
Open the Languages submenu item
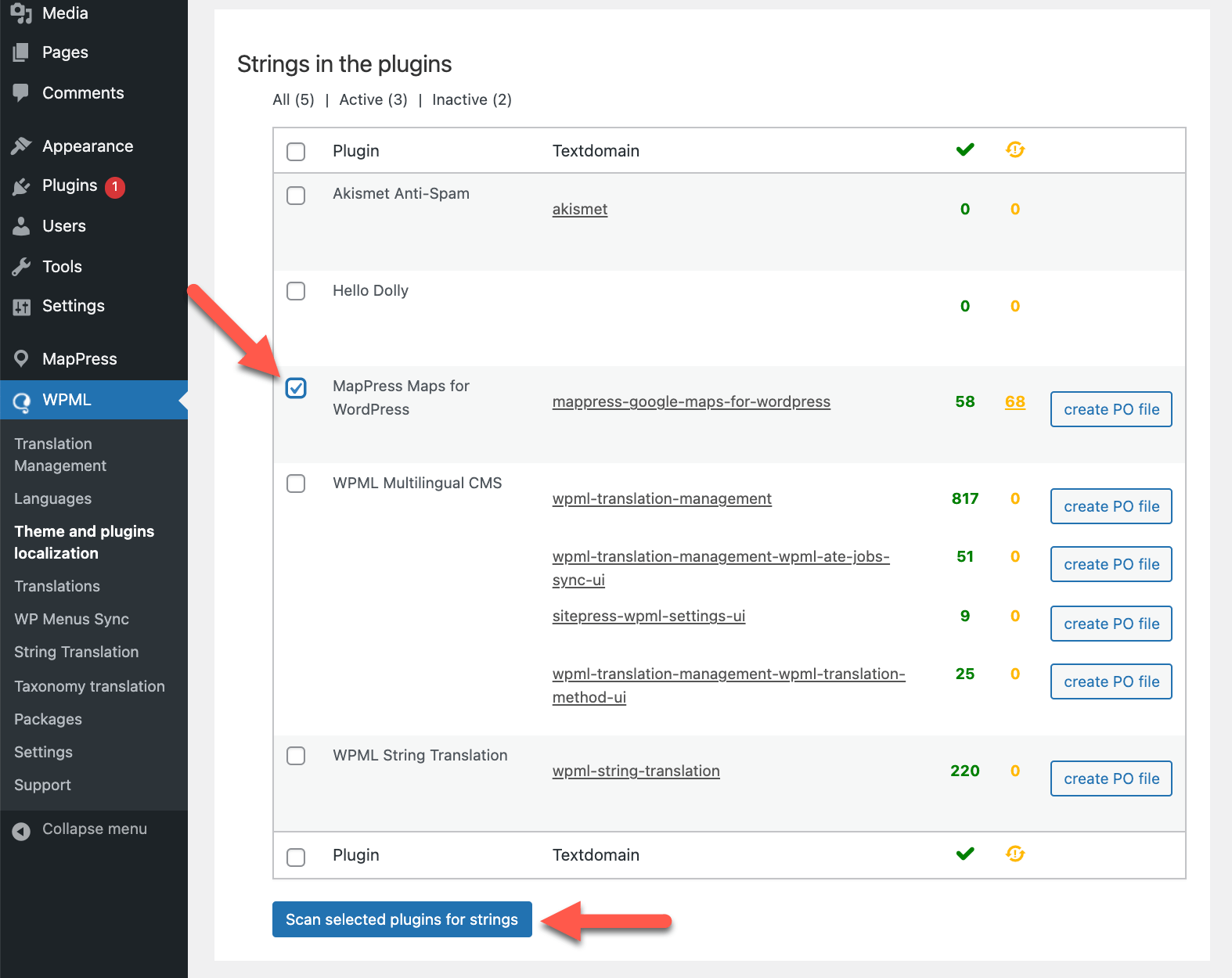point(52,498)
